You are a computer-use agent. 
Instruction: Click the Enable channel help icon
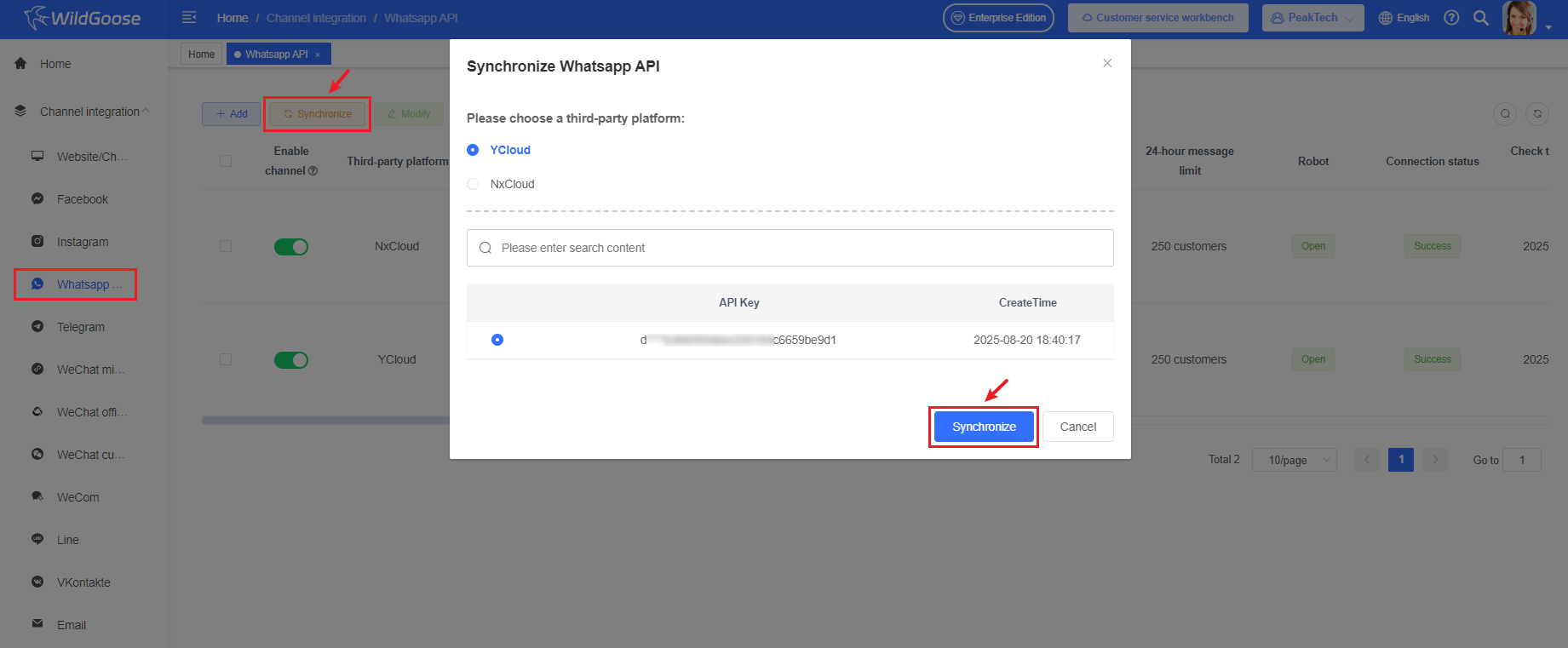pyautogui.click(x=313, y=171)
